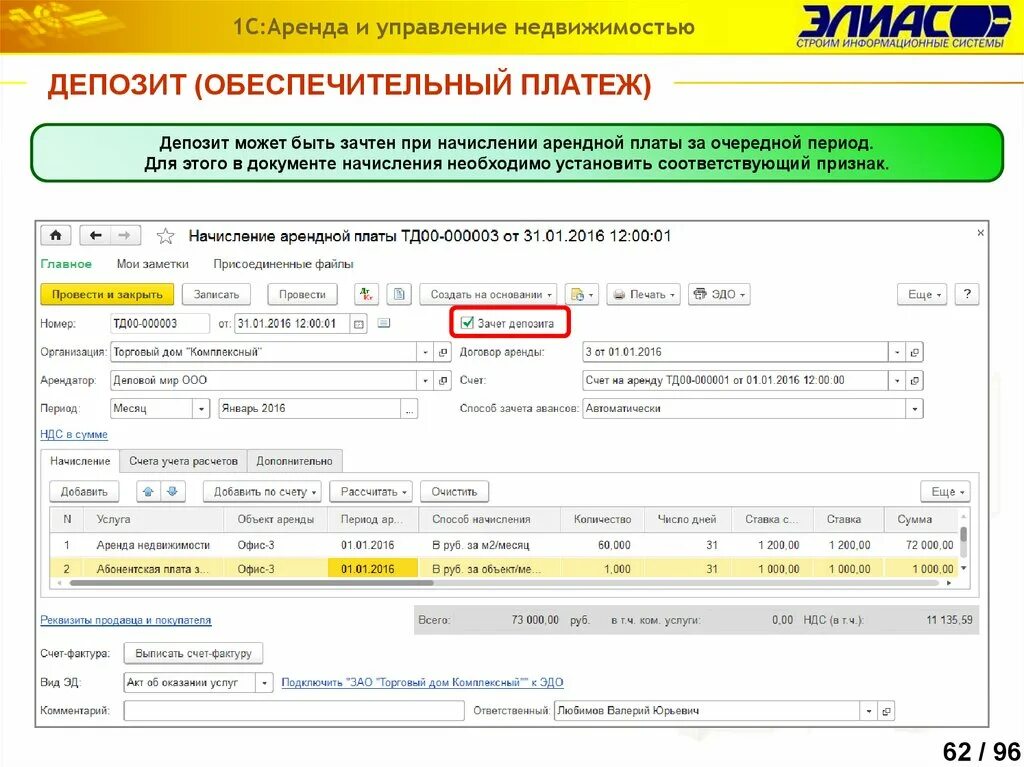
Task: Expand the Арендатор dropdown
Action: coord(425,380)
